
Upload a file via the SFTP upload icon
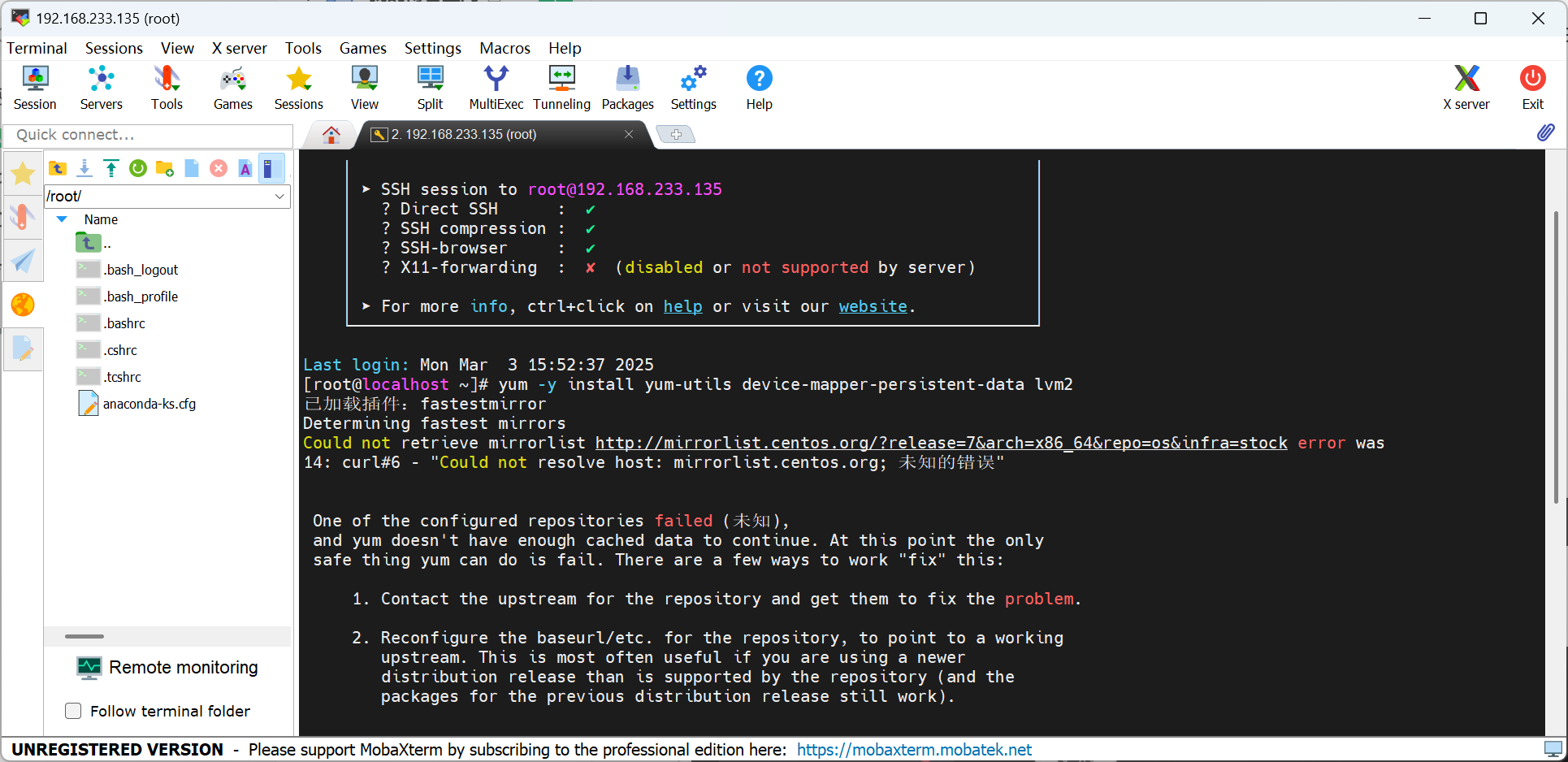click(x=111, y=168)
